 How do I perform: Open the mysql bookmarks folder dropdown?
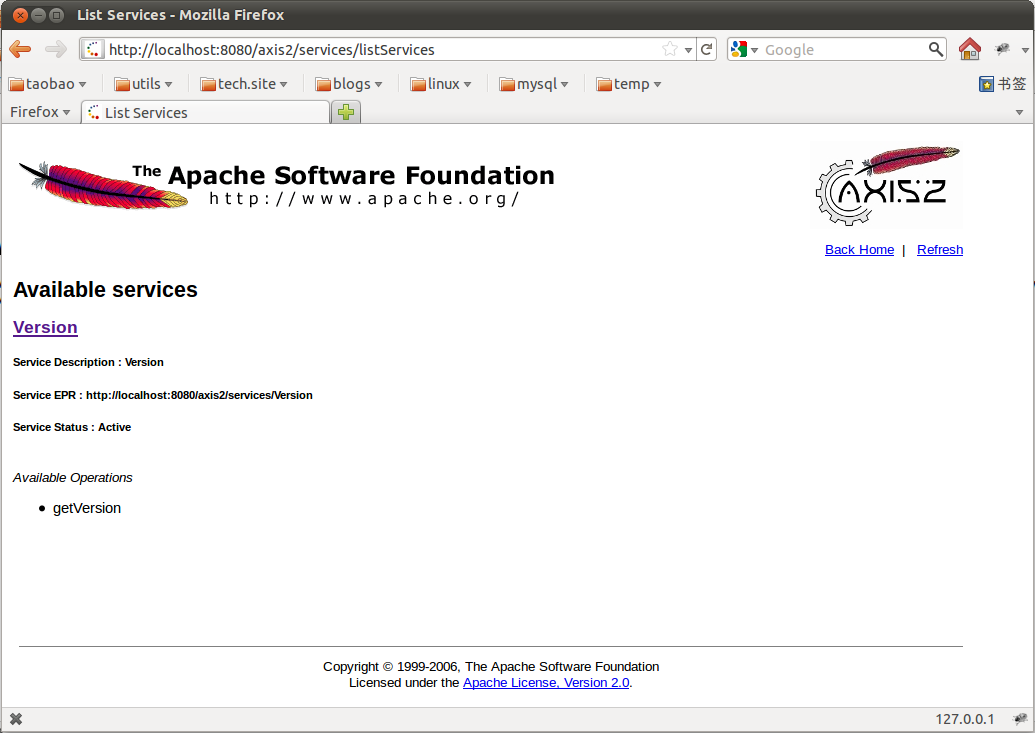pos(534,84)
